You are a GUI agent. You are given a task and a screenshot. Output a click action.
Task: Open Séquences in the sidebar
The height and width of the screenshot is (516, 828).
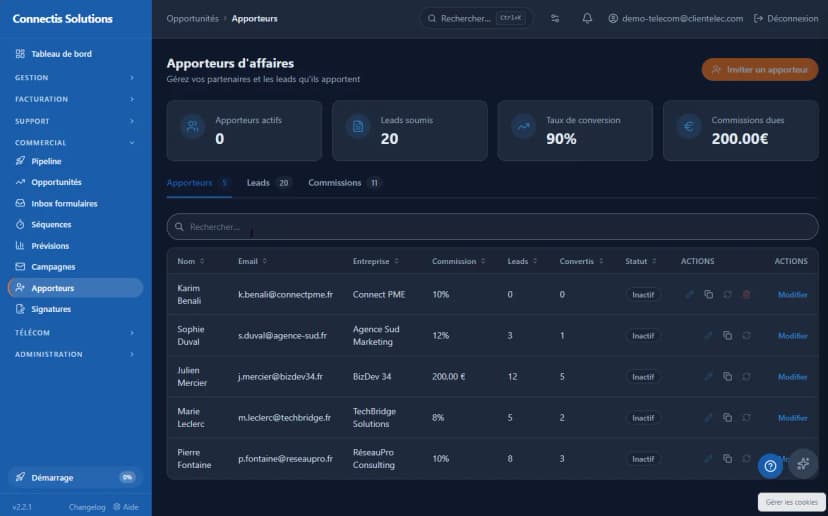pos(76,224)
